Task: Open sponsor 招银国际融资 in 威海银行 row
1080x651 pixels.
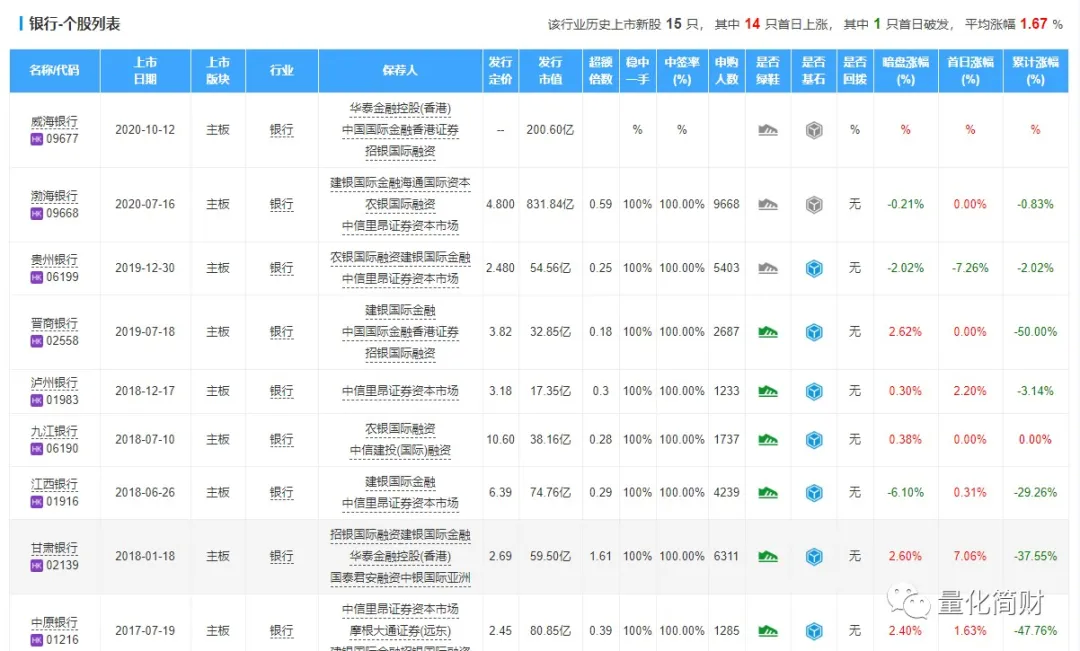Action: coord(400,152)
